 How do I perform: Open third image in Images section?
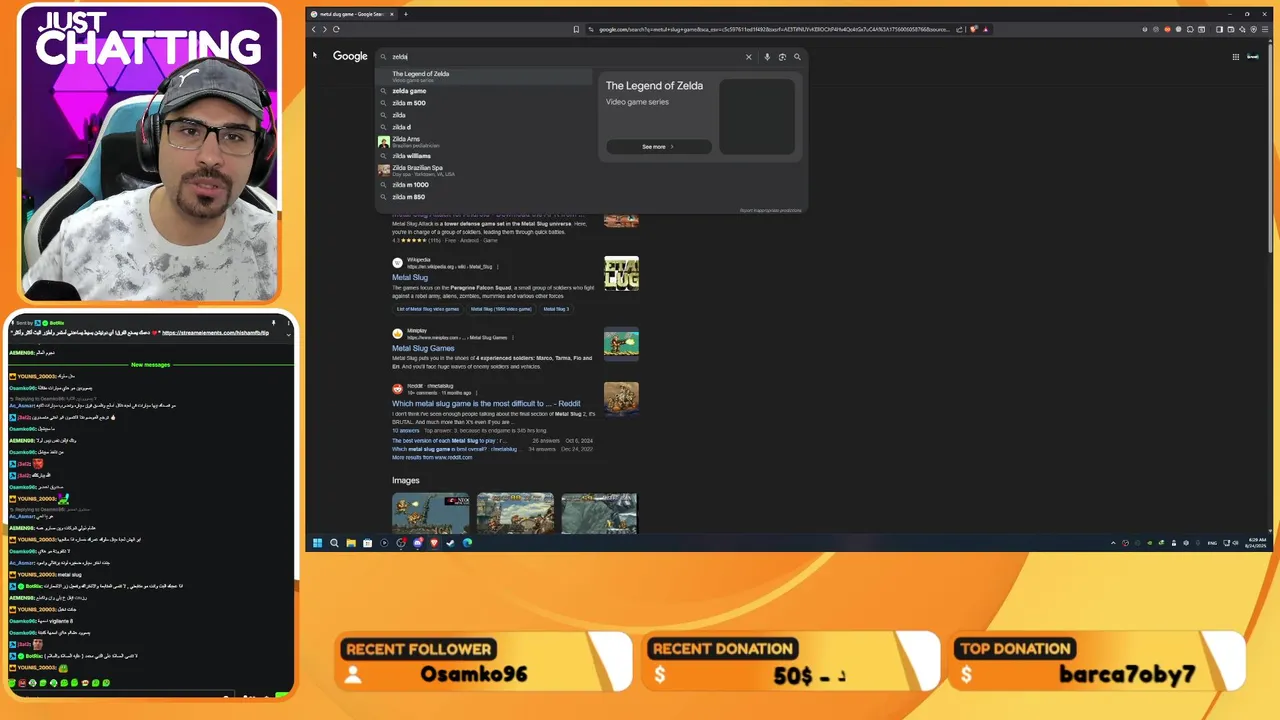(599, 513)
